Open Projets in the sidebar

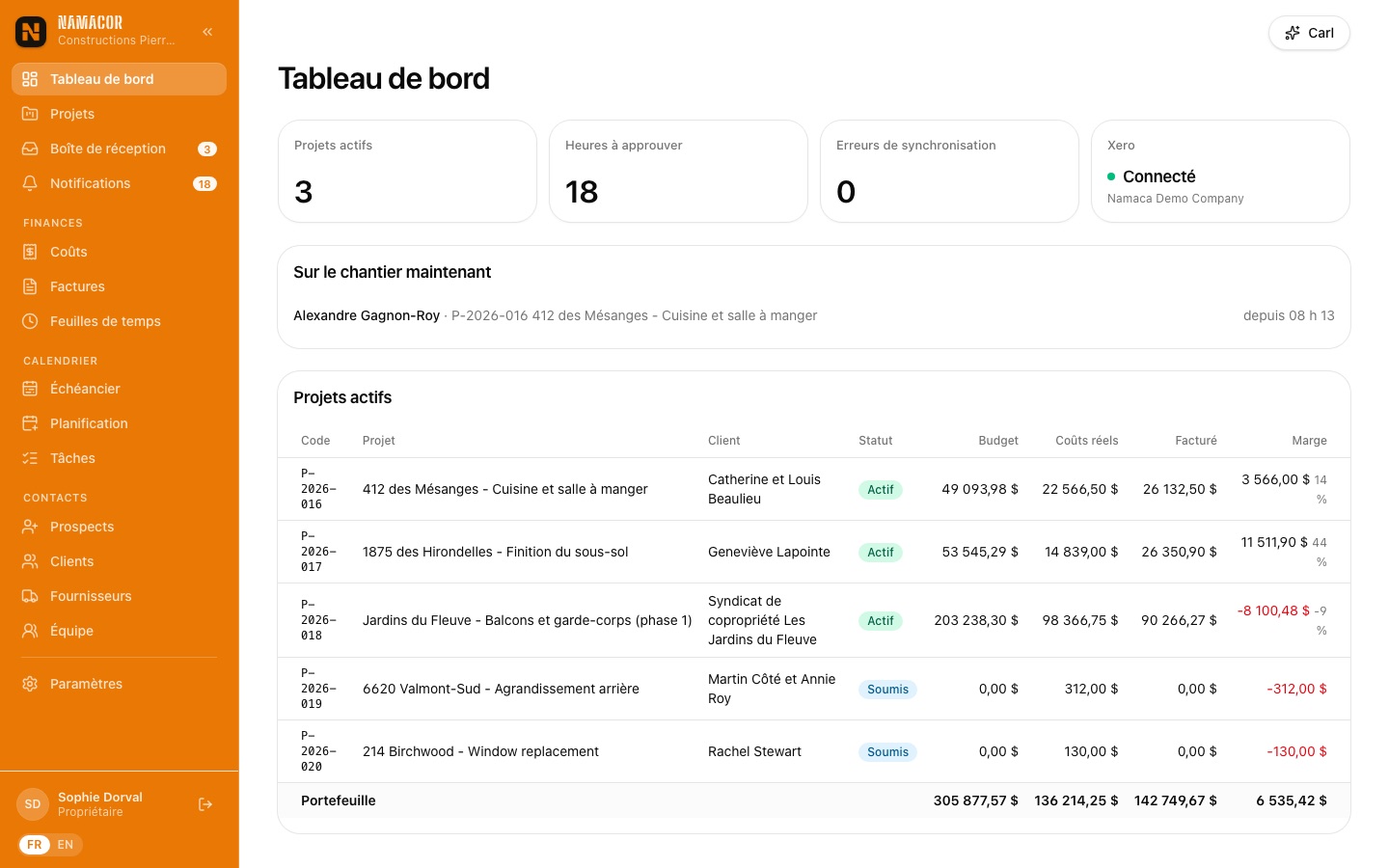coord(119,114)
